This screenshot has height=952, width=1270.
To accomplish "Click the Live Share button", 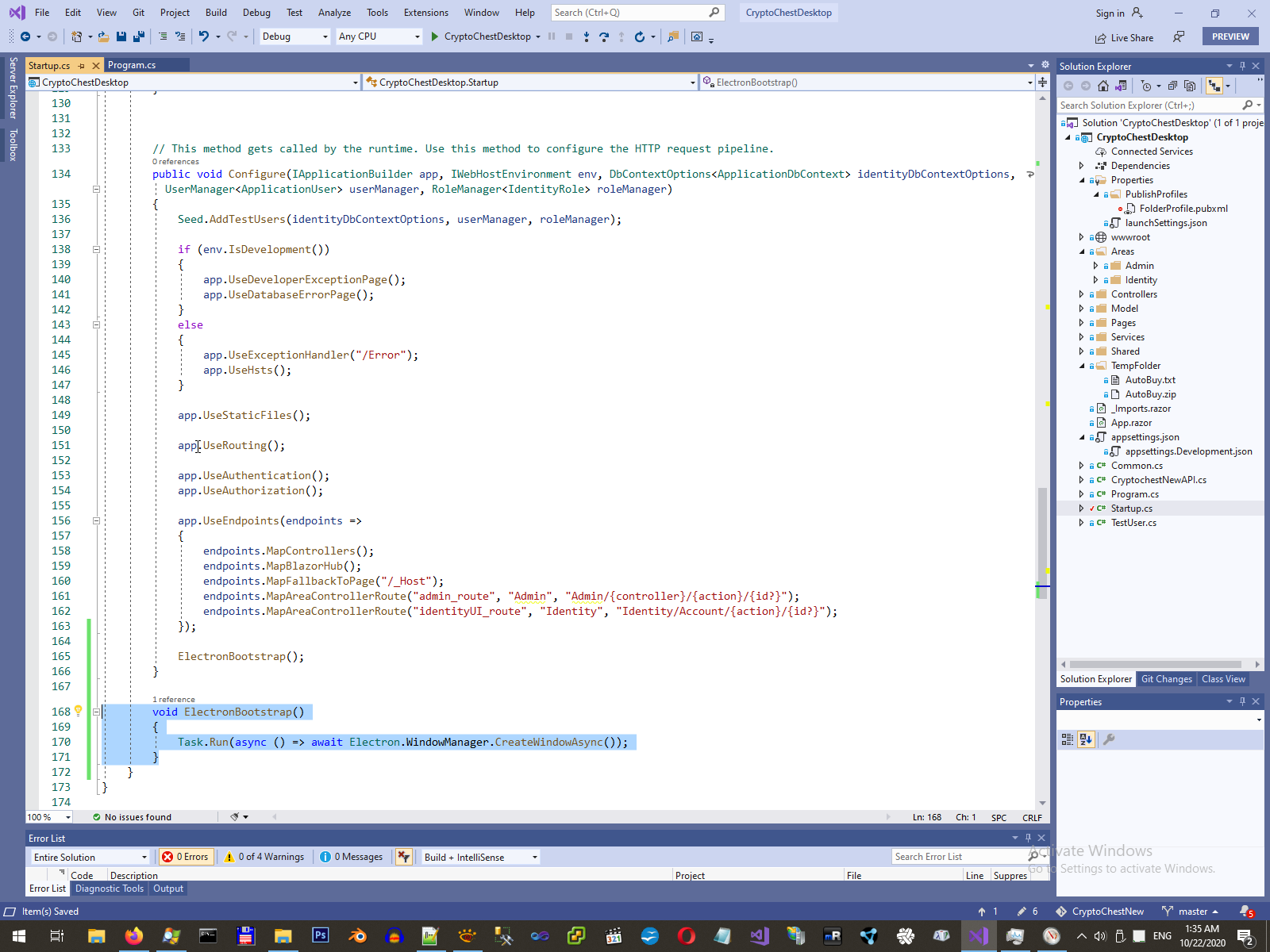I will [x=1124, y=38].
